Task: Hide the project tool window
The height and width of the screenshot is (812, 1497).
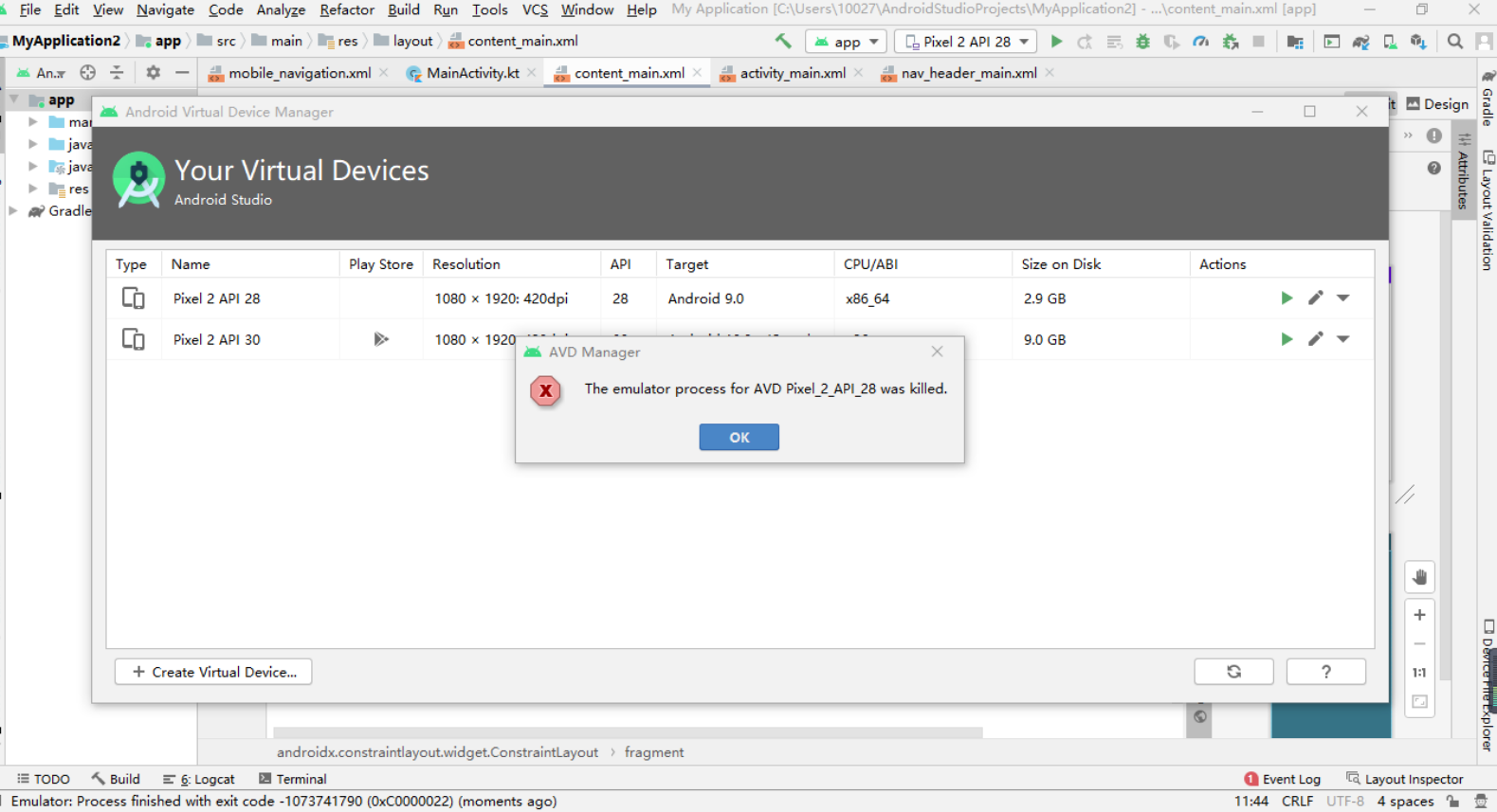Action: [182, 73]
